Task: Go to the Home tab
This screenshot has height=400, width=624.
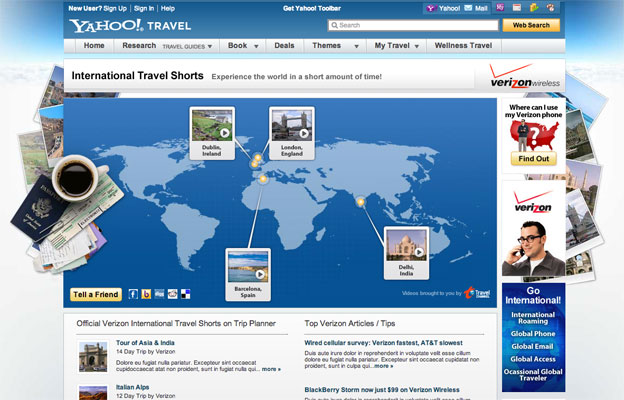Action: coord(94,45)
